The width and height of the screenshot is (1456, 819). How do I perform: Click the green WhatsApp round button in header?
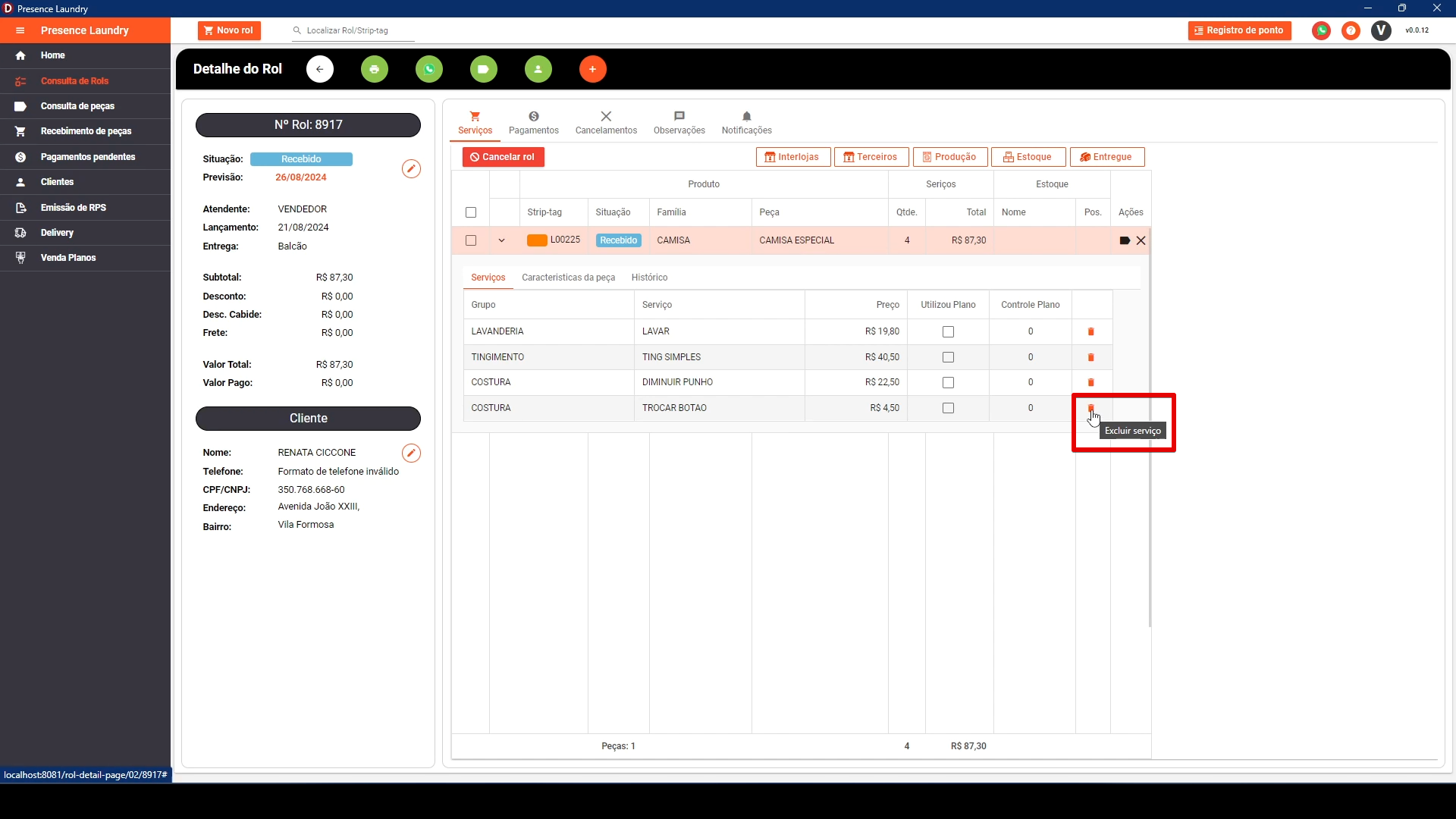[429, 69]
